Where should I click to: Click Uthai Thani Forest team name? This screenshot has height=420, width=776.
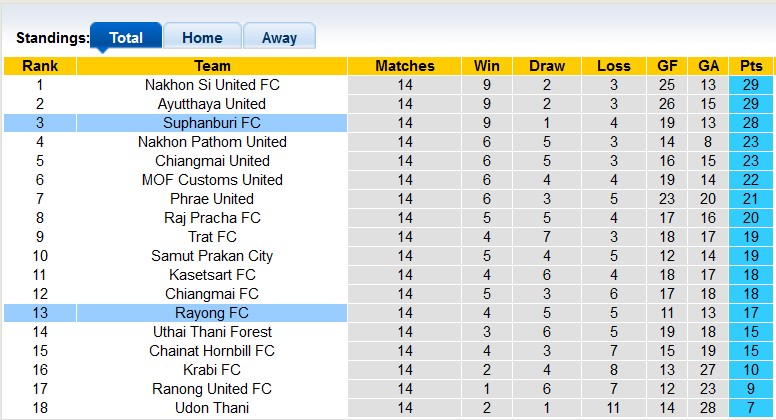212,332
